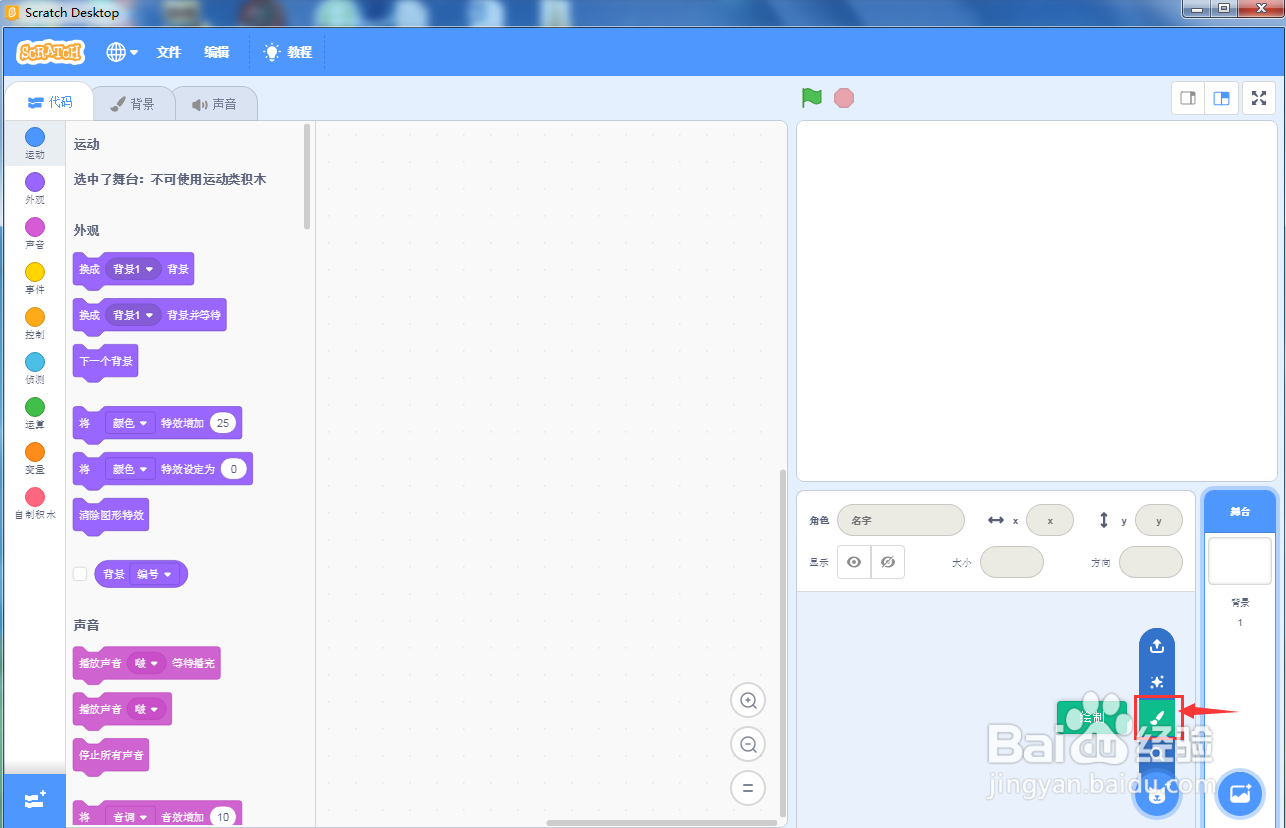Zoom out the code workspace
Viewport: 1286px width, 828px height.
(748, 744)
